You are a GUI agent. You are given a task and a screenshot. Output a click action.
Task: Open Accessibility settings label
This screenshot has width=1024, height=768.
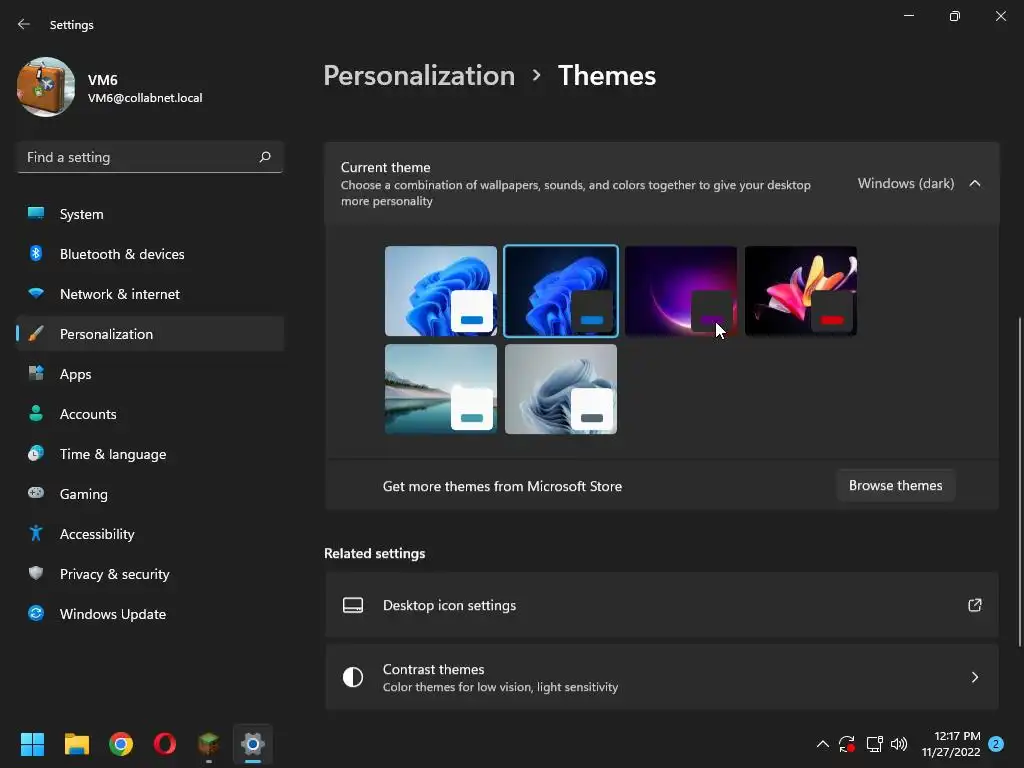point(97,534)
